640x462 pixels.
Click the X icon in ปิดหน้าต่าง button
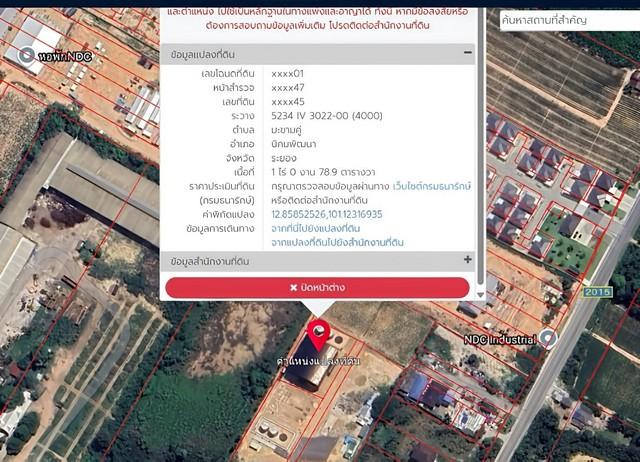(293, 288)
